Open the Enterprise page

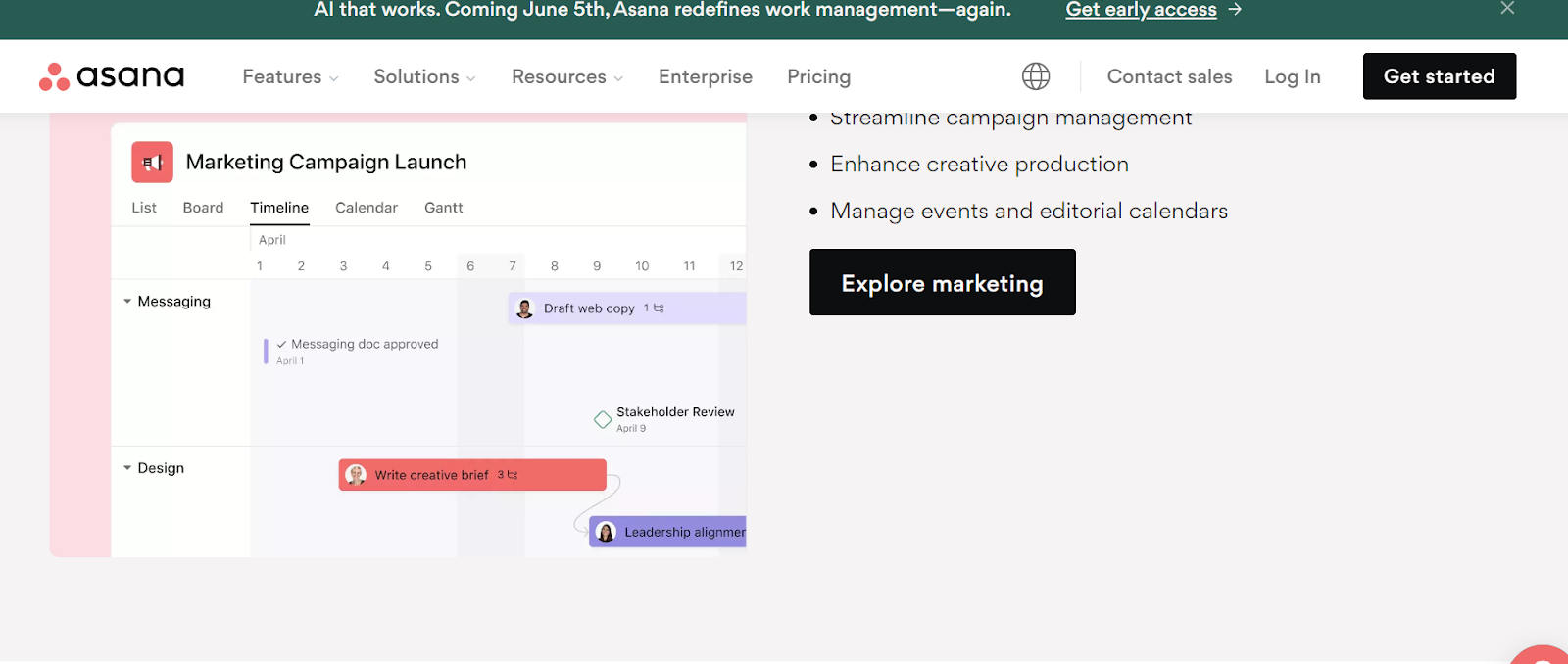[706, 76]
